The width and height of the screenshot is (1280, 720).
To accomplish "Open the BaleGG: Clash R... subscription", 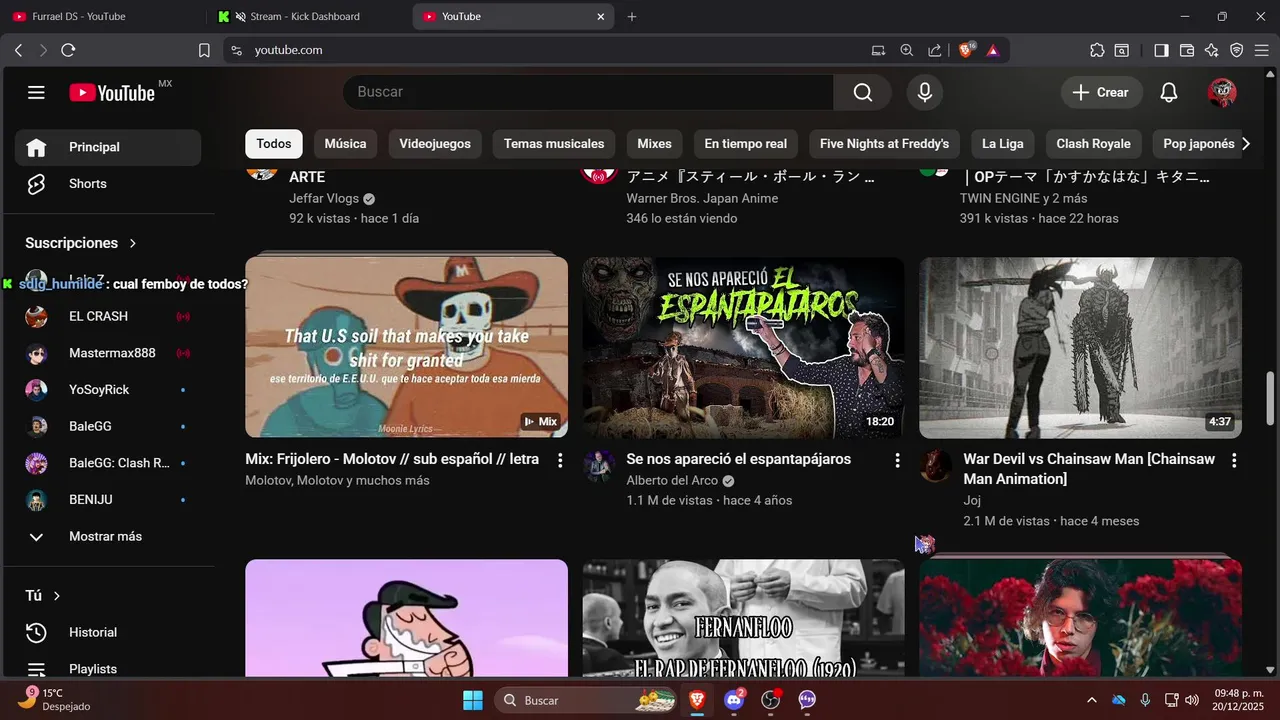I will coord(108,463).
